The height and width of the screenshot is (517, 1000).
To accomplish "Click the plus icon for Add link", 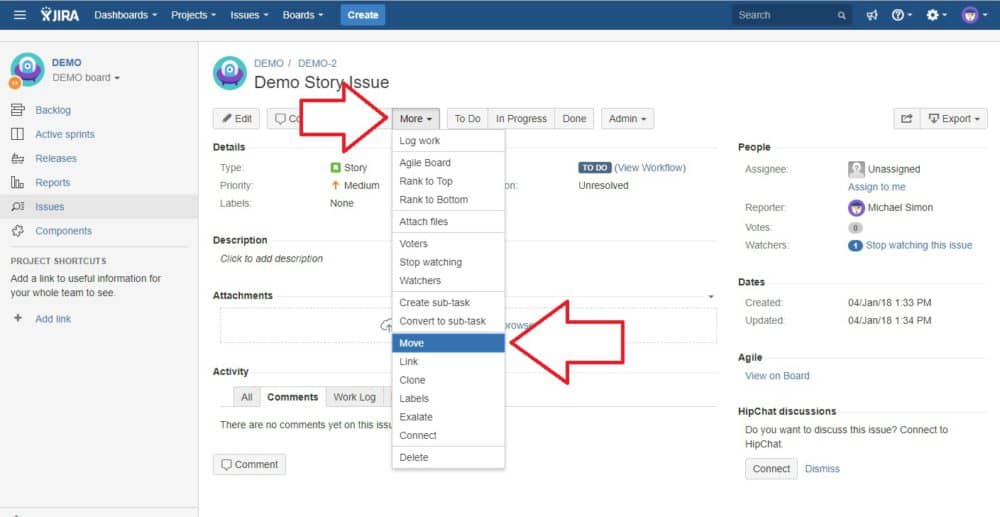I will (x=18, y=318).
